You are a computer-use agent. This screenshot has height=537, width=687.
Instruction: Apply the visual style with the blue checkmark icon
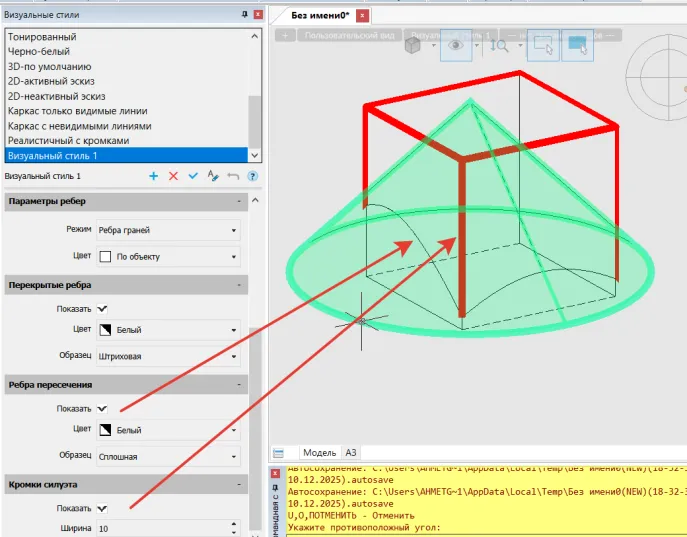click(x=193, y=176)
